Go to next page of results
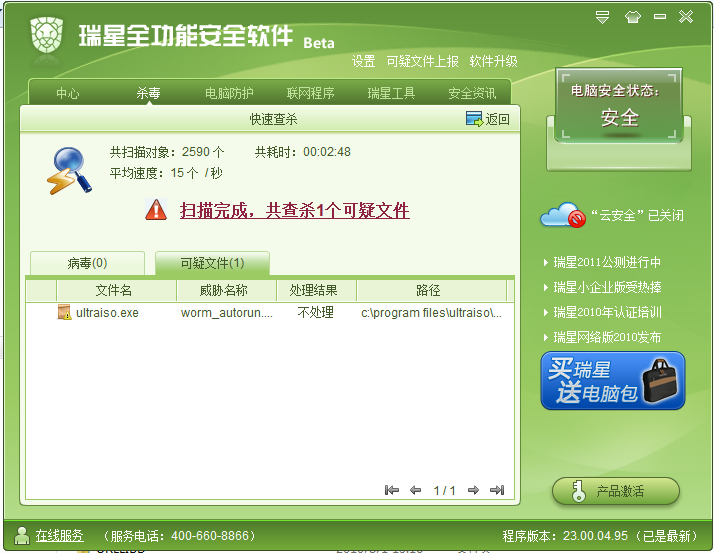714x553 pixels. coord(473,490)
